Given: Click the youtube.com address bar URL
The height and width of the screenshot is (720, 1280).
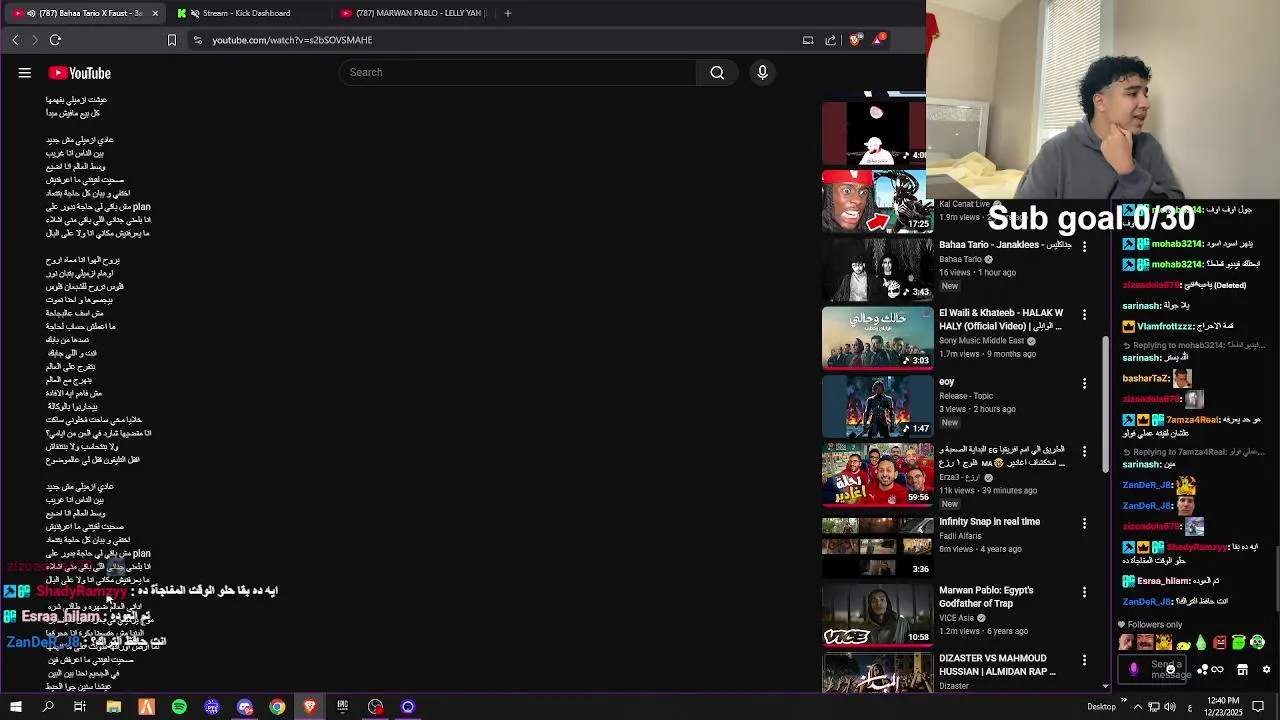Looking at the screenshot, I should (292, 40).
